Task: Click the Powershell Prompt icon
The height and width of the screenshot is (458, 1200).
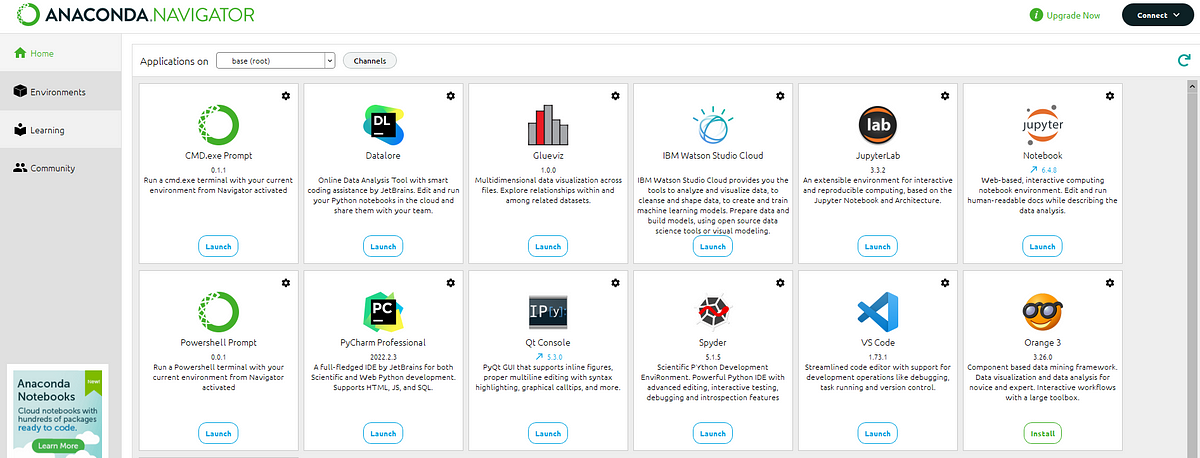Action: [217, 312]
